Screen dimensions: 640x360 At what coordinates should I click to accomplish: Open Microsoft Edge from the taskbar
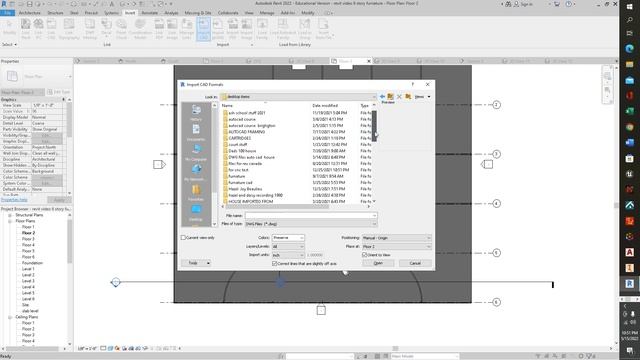[629, 49]
